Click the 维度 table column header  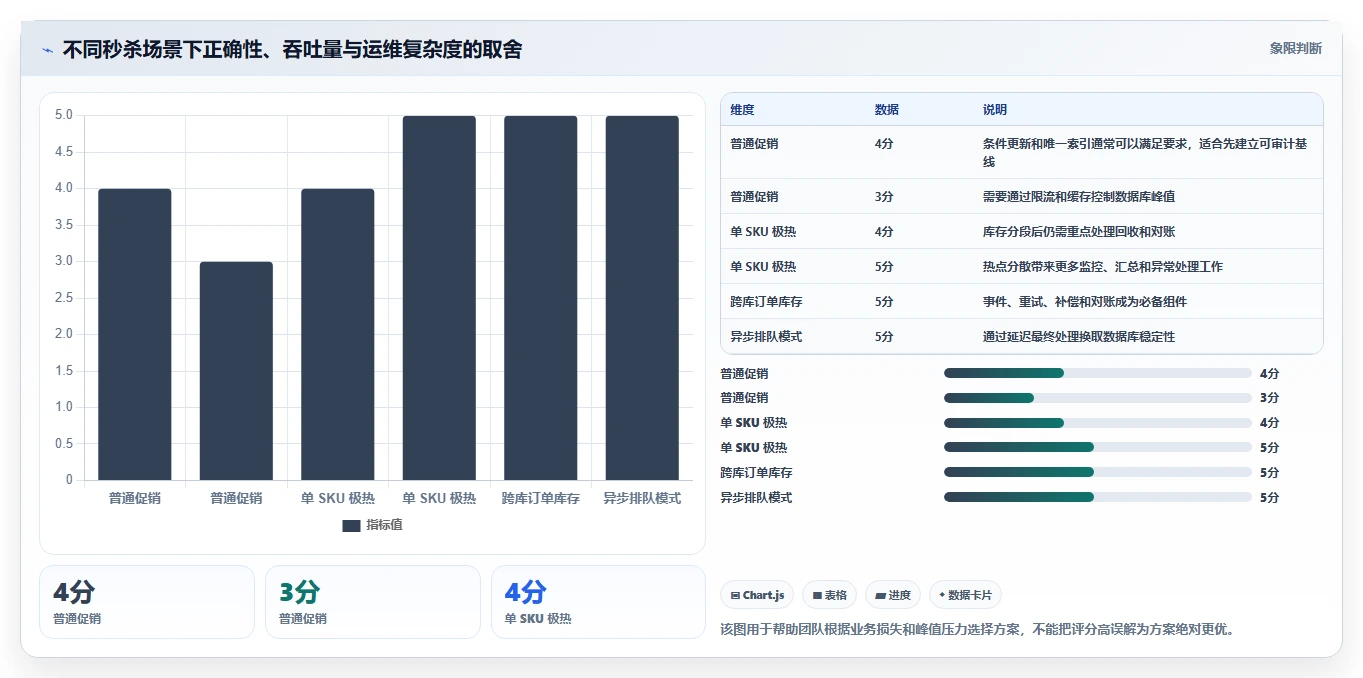pyautogui.click(x=742, y=110)
